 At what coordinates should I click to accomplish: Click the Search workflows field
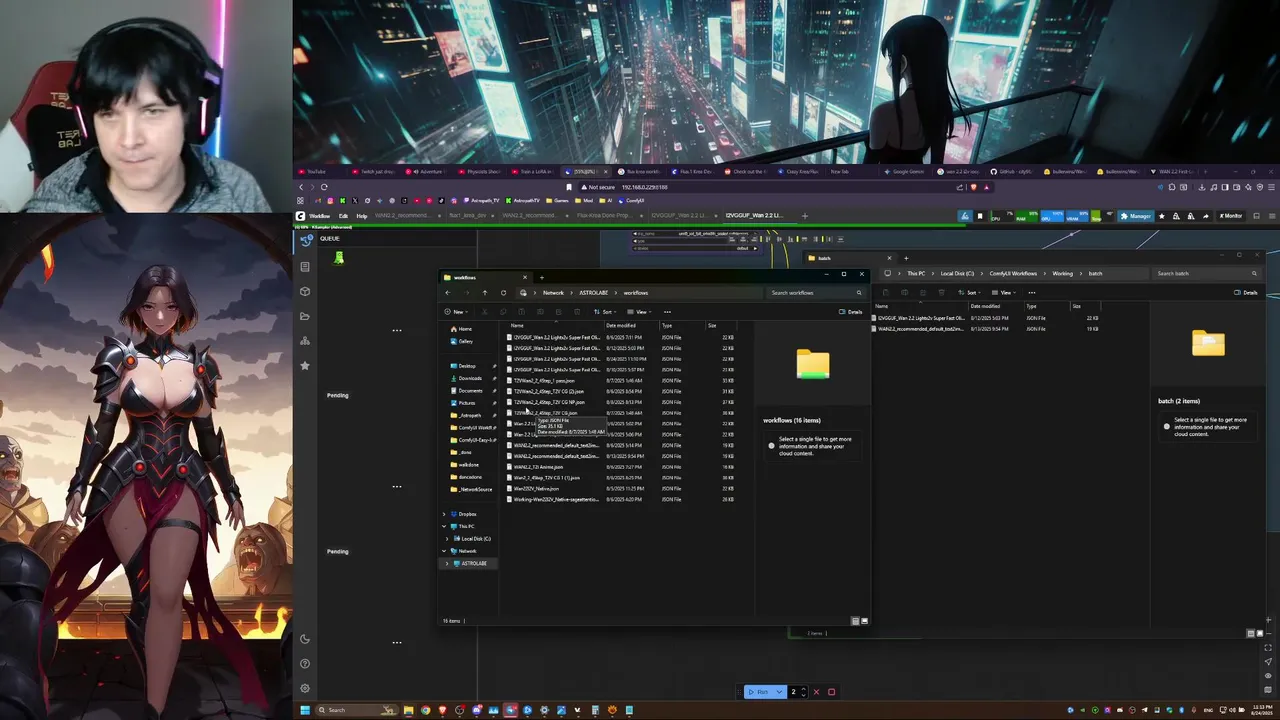[x=815, y=293]
